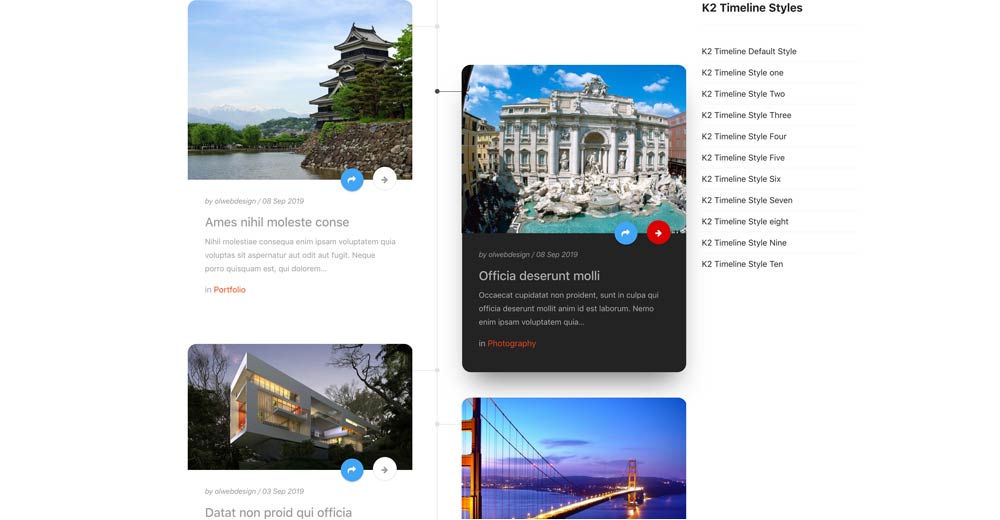Viewport: 1000px width, 520px height.
Task: Click arrow icon on Ames nihil moleste card
Action: pos(385,180)
